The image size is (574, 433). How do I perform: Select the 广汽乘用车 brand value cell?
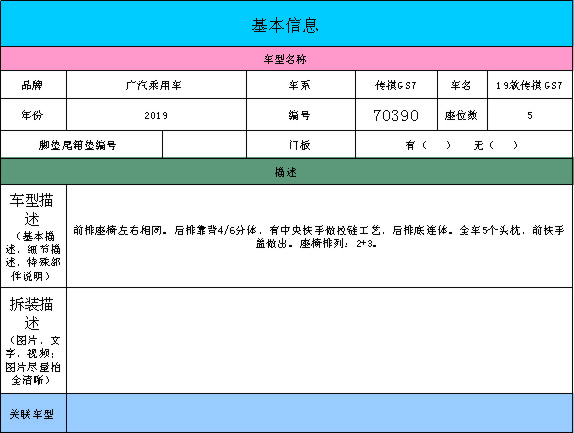pos(156,85)
